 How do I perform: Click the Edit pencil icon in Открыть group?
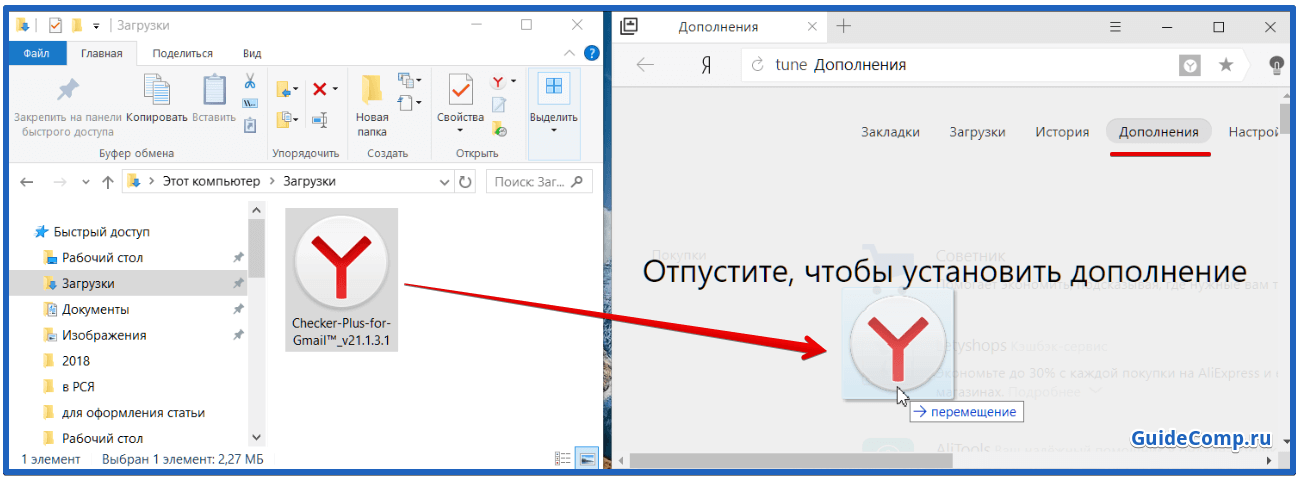coord(499,104)
